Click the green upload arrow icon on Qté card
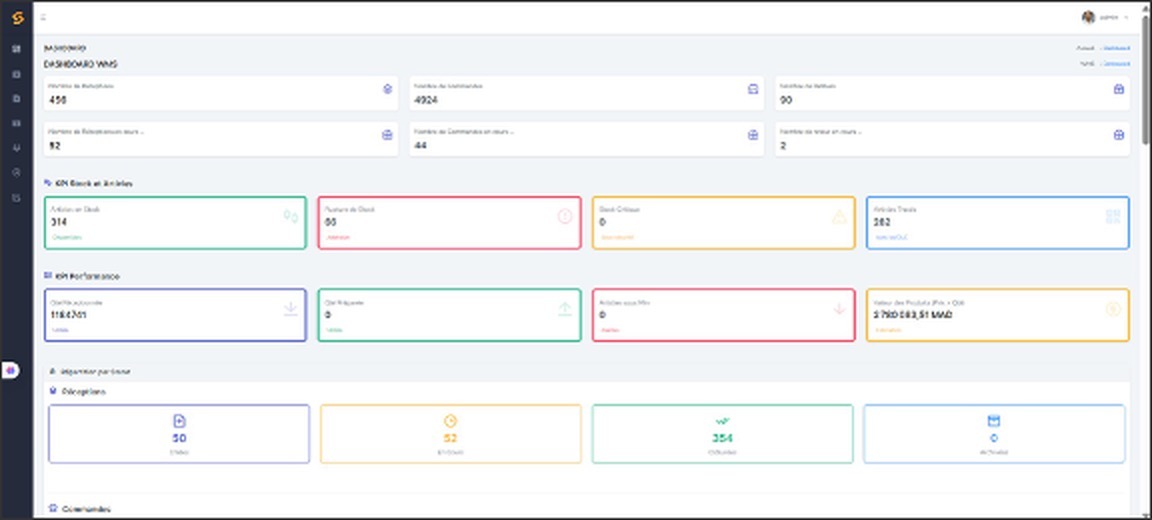1152x520 pixels. point(565,309)
